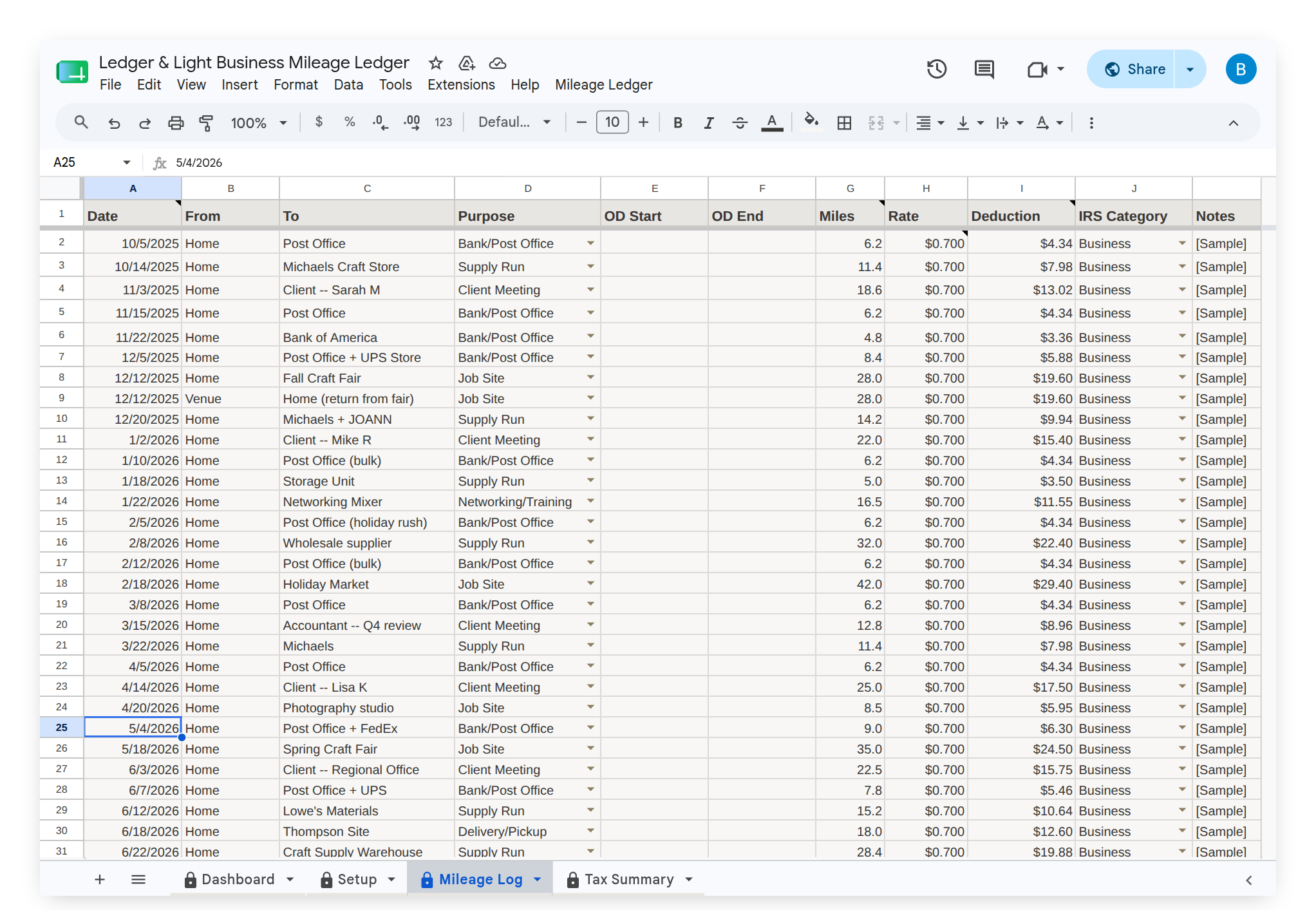Click the Redo arrow icon
1316x910 pixels.
(145, 122)
